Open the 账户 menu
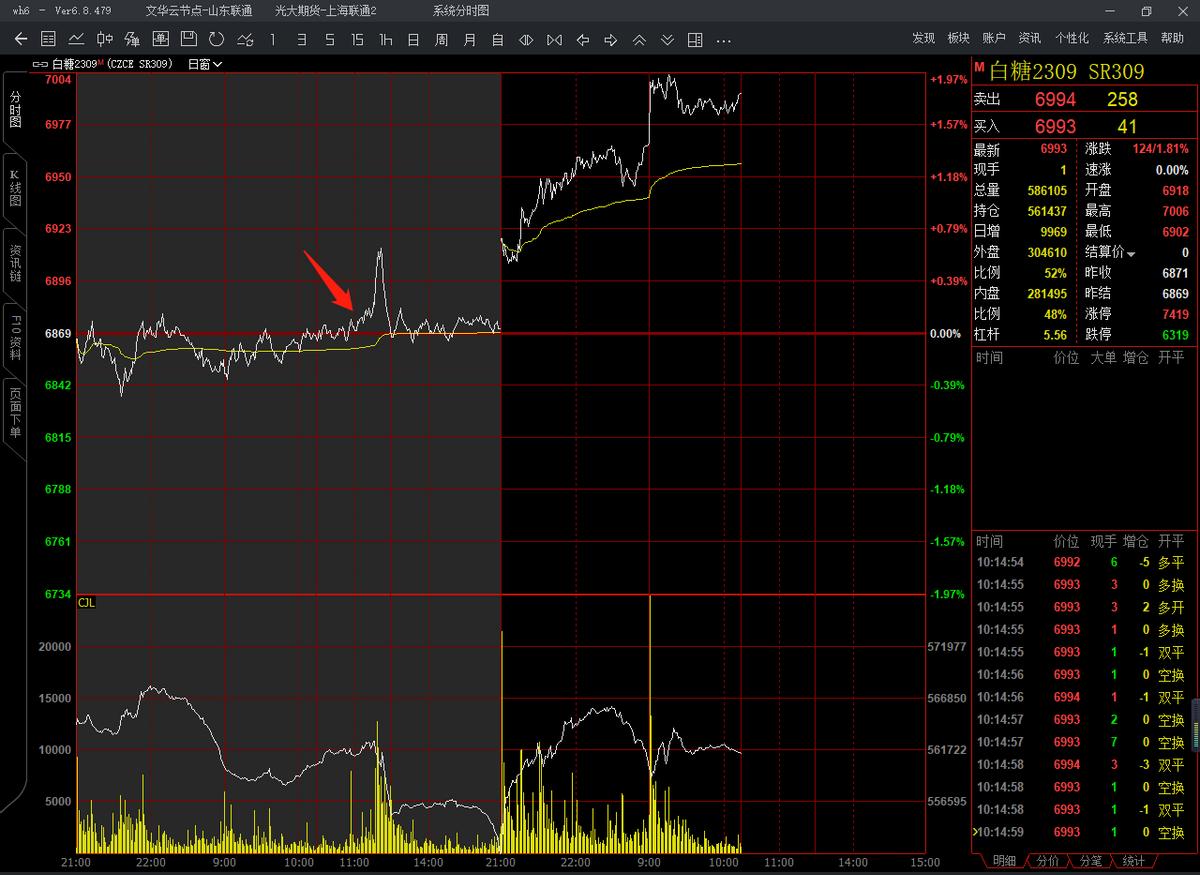The height and width of the screenshot is (875, 1200). tap(993, 38)
